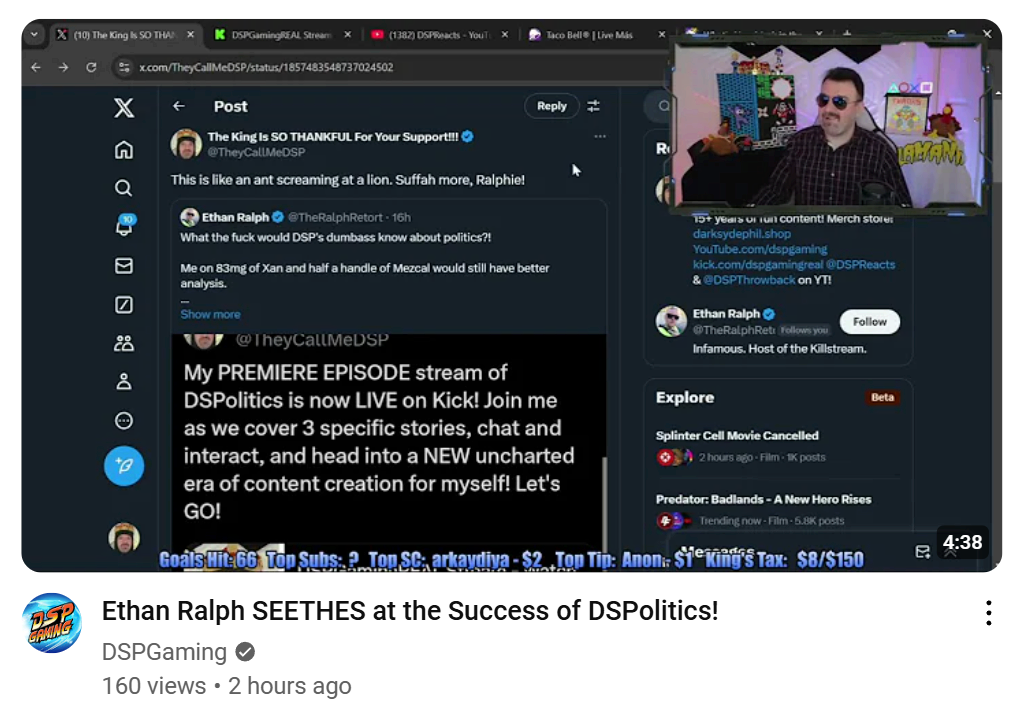
Task: Close the Taco Bell tab
Action: click(662, 35)
